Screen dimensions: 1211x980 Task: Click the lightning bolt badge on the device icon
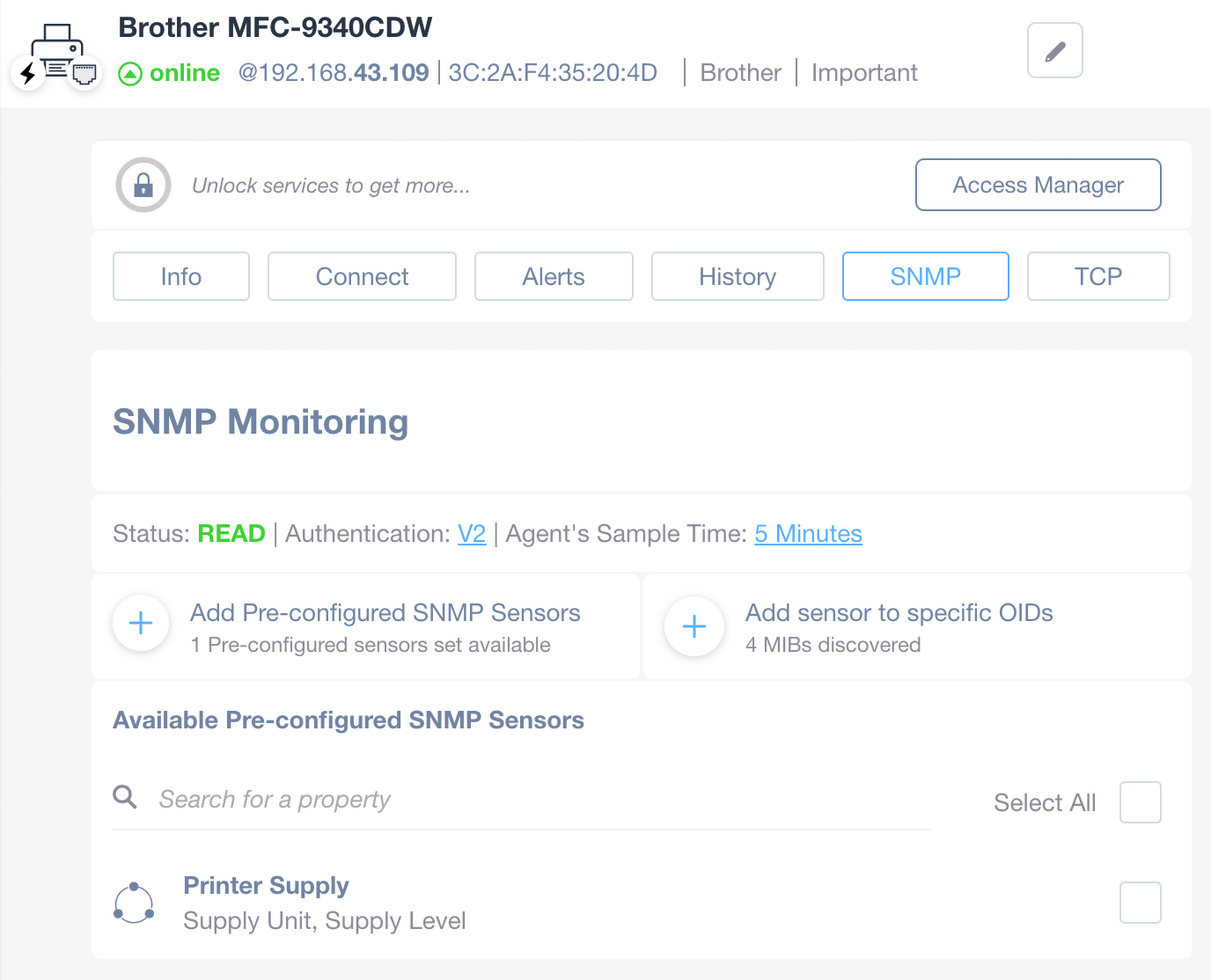27,75
